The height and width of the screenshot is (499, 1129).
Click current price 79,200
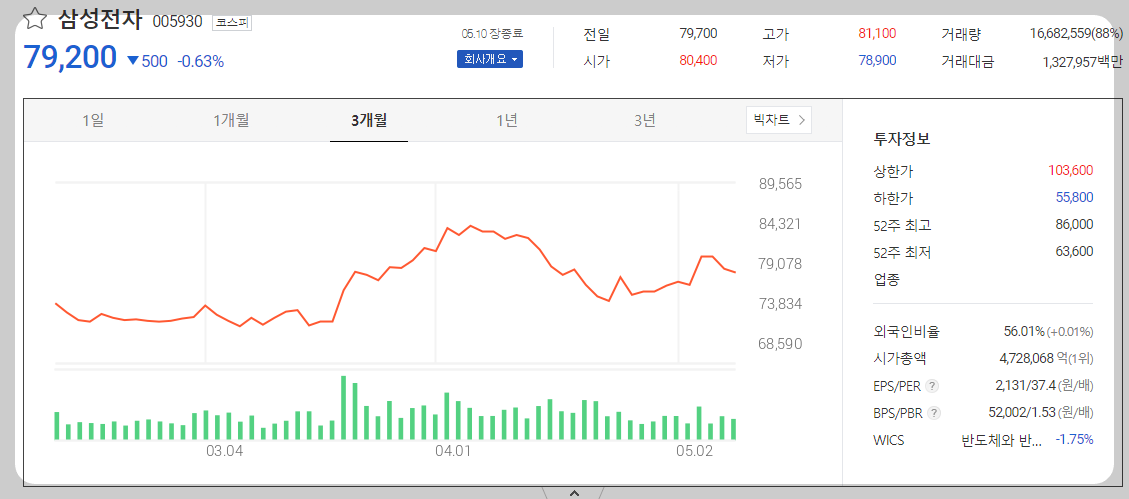(x=70, y=58)
